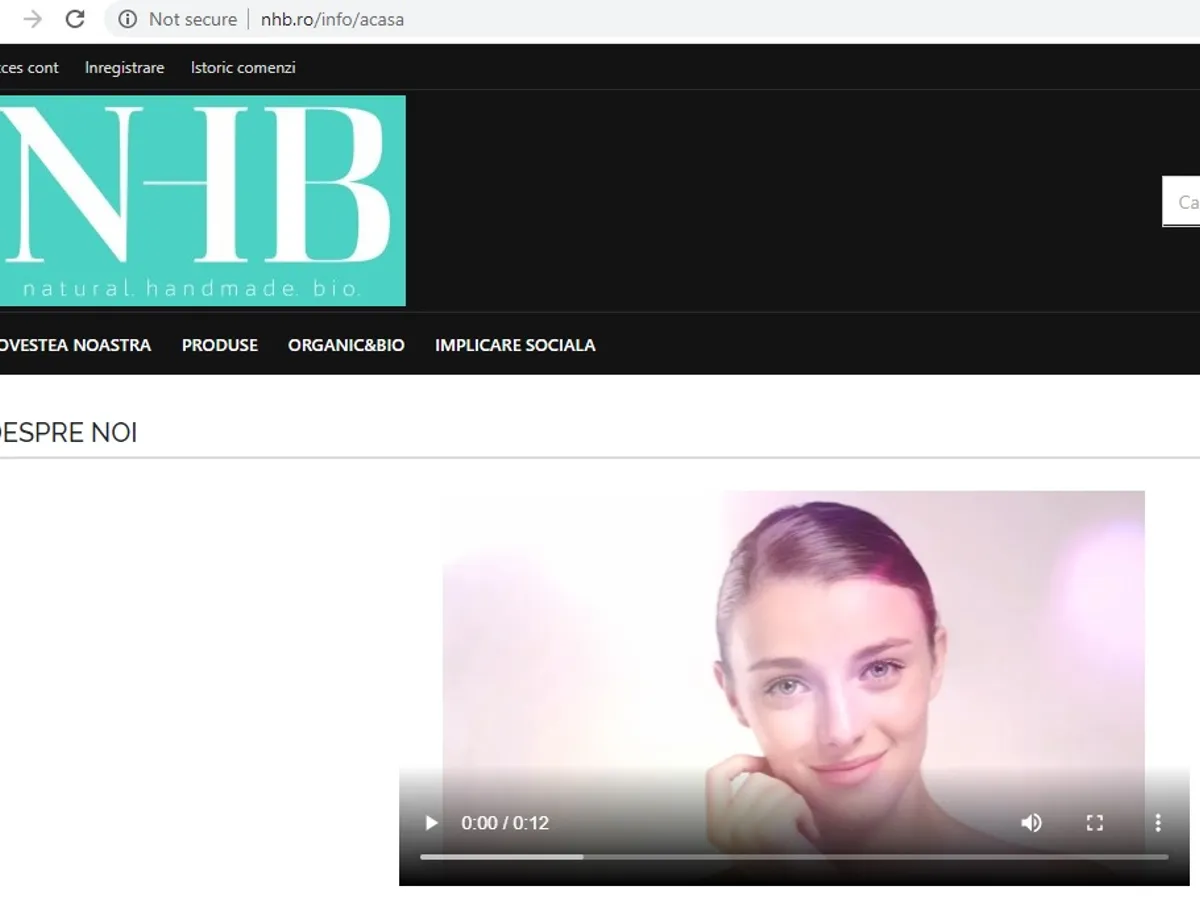Open the Inregistrare link
This screenshot has width=1200, height=900.
pyautogui.click(x=124, y=68)
